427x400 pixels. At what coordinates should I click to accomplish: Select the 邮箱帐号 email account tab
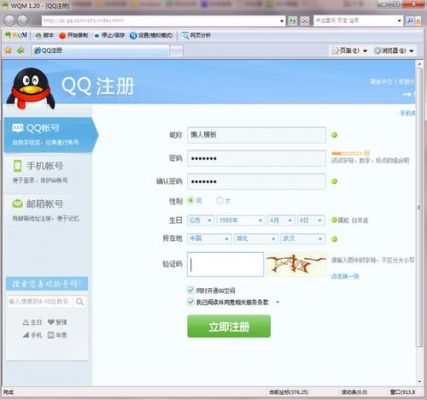pyautogui.click(x=48, y=210)
